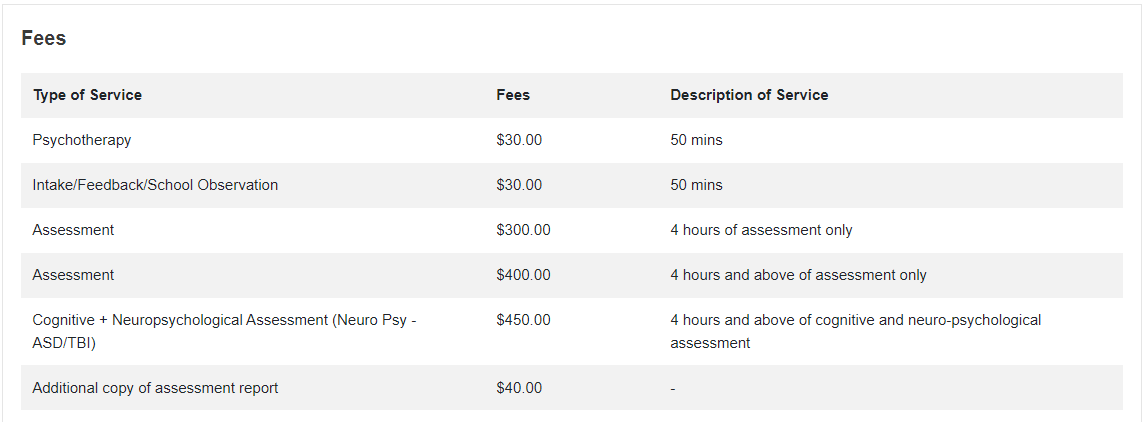
Task: Click 4 hours and above of assessment only
Action: (798, 276)
